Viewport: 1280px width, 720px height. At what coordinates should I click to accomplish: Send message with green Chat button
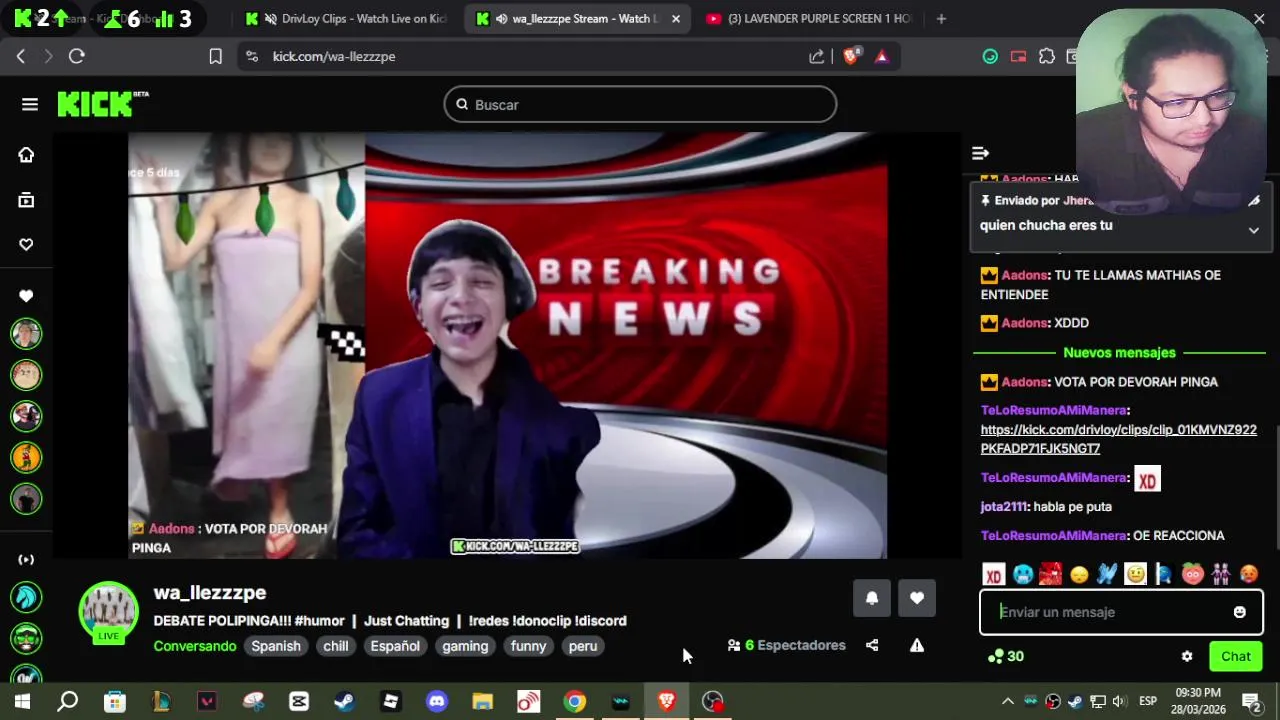click(1236, 656)
